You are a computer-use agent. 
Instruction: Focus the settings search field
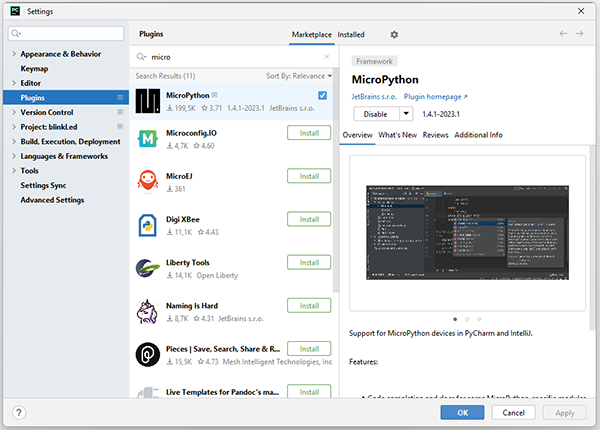click(x=66, y=33)
